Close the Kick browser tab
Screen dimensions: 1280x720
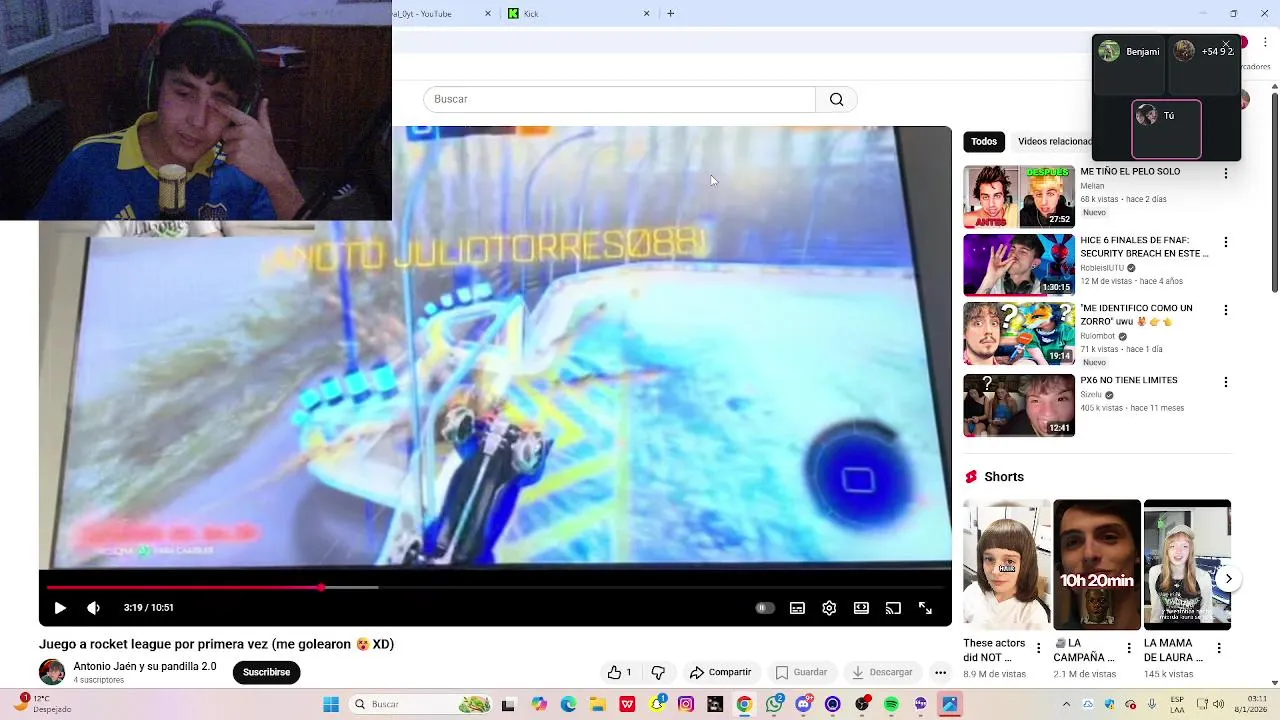coord(646,14)
